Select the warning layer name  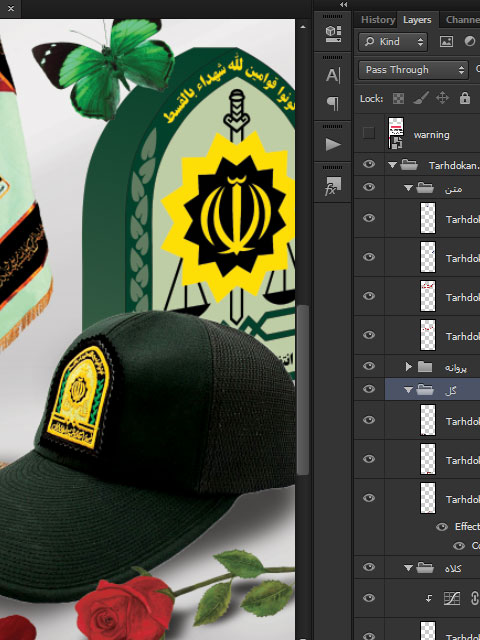point(431,135)
